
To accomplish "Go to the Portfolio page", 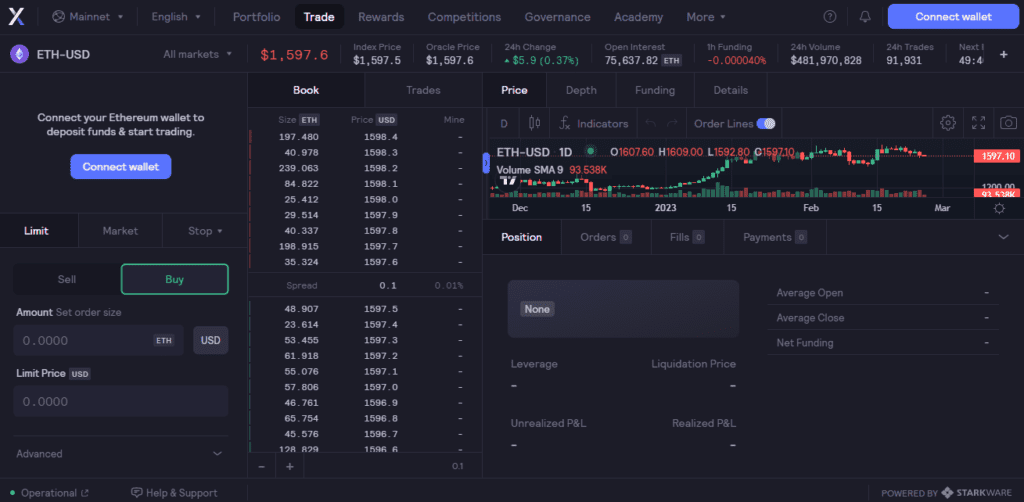I will [x=257, y=17].
